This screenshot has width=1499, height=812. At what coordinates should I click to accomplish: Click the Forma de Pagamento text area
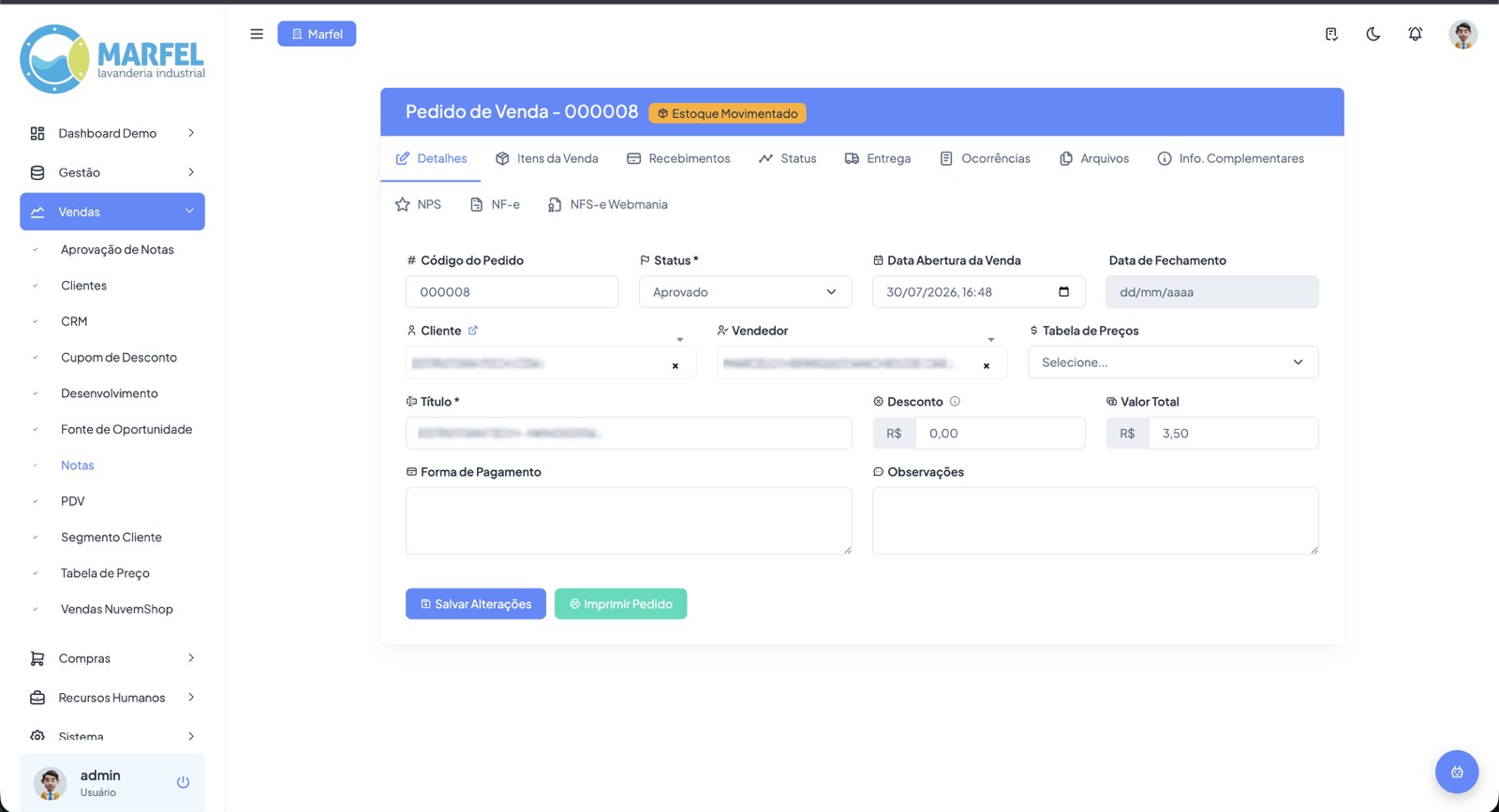[x=629, y=521]
